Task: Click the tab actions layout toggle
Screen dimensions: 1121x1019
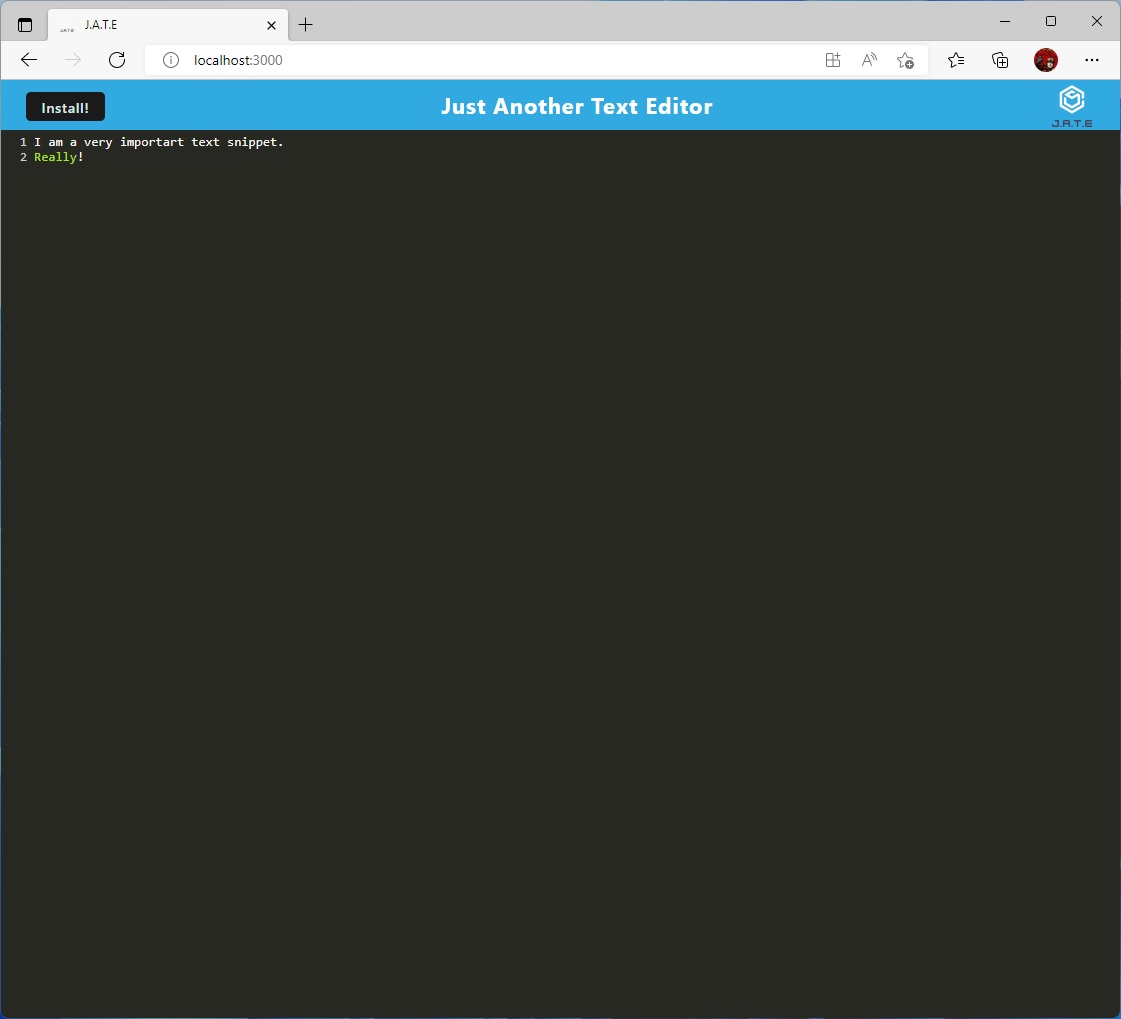Action: (x=24, y=23)
